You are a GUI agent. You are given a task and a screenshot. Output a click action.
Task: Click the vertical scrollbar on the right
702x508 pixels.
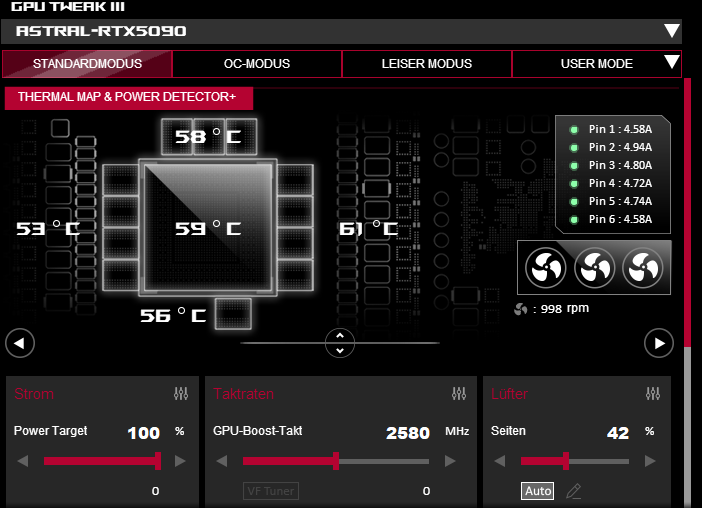tap(687, 293)
